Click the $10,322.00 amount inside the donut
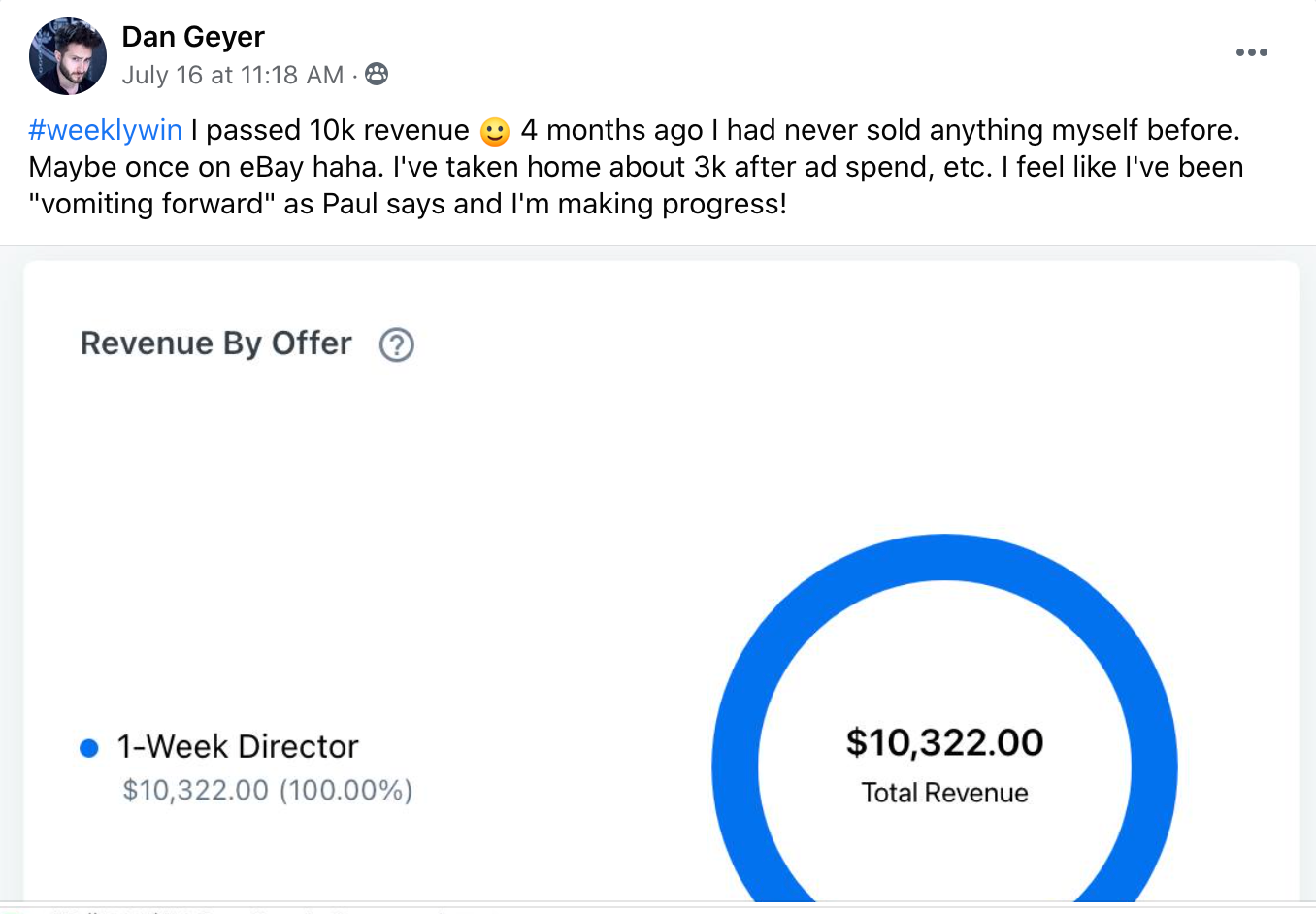This screenshot has height=914, width=1316. [944, 742]
